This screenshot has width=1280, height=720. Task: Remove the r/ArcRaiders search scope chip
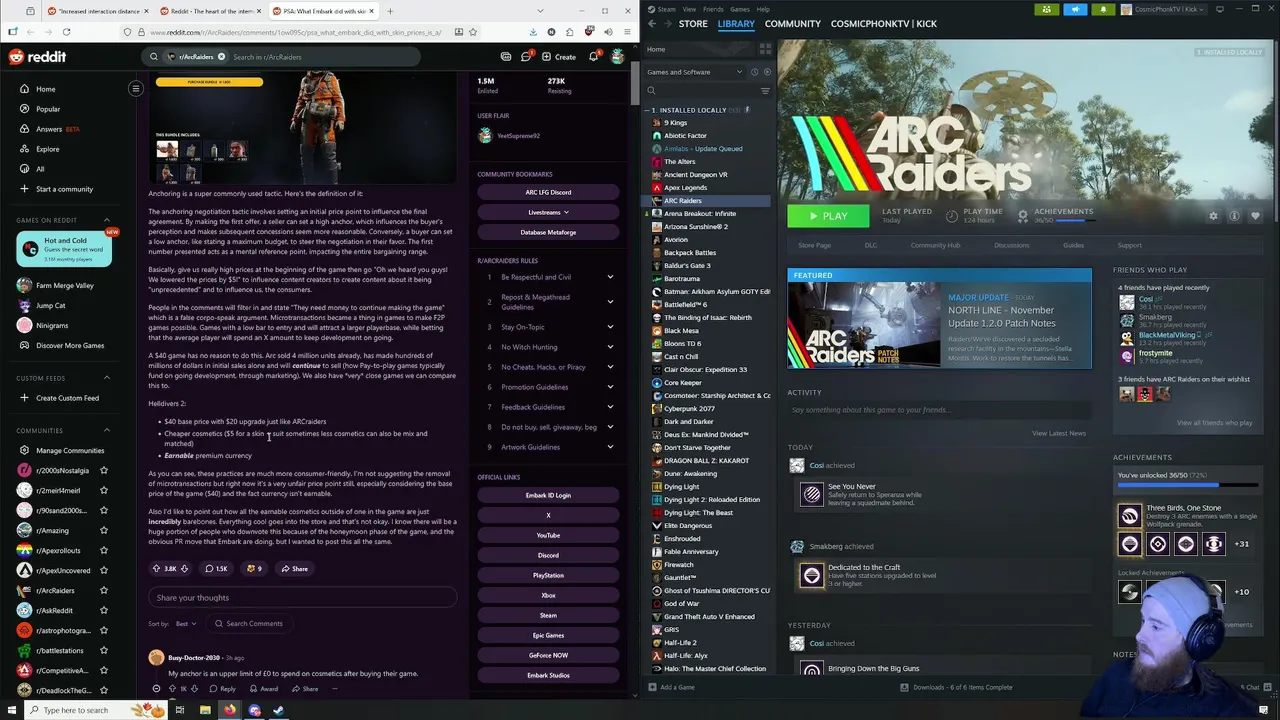[221, 57]
